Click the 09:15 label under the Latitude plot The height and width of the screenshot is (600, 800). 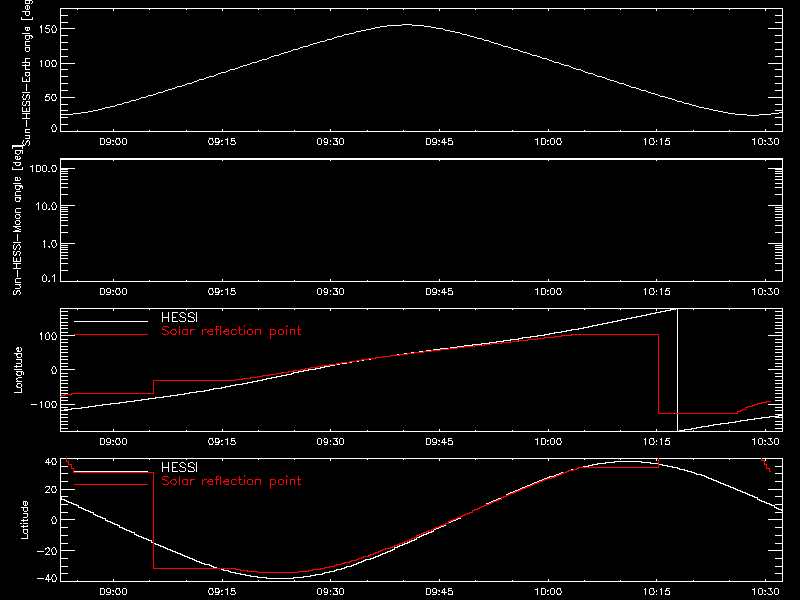[x=222, y=592]
